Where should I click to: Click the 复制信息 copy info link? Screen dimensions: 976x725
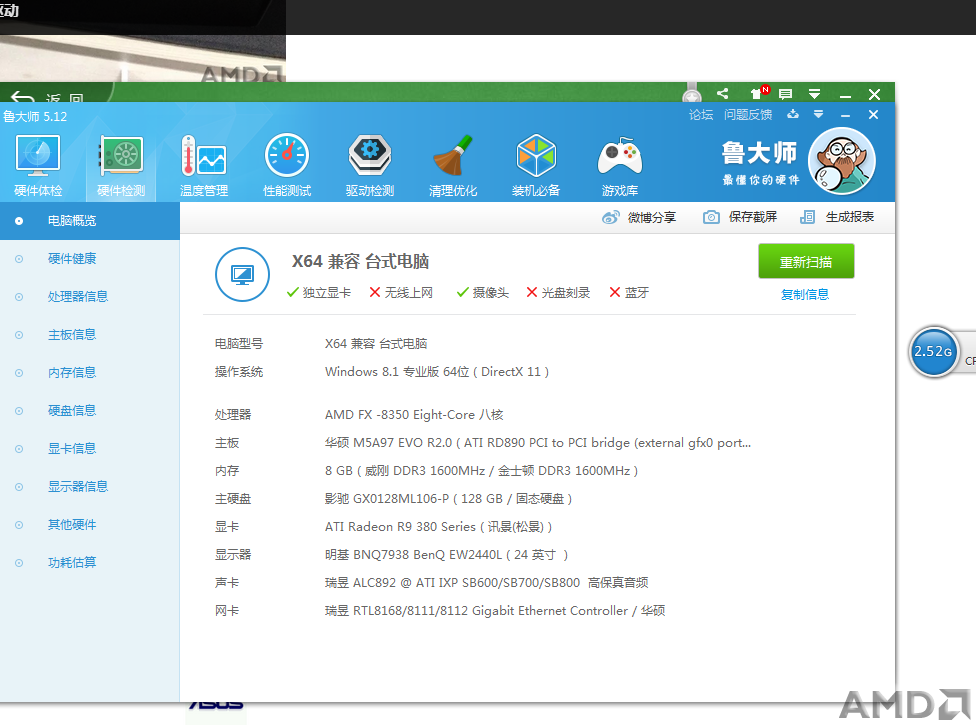(805, 294)
